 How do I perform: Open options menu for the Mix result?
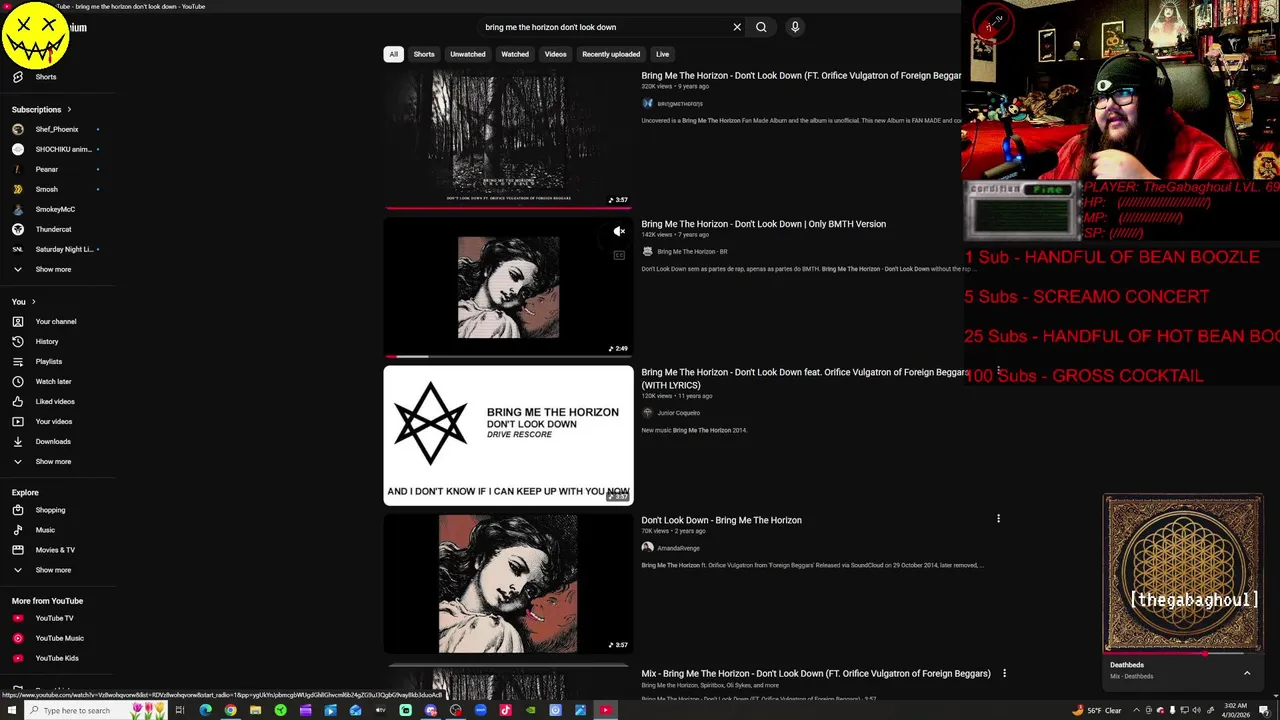[x=1004, y=673]
